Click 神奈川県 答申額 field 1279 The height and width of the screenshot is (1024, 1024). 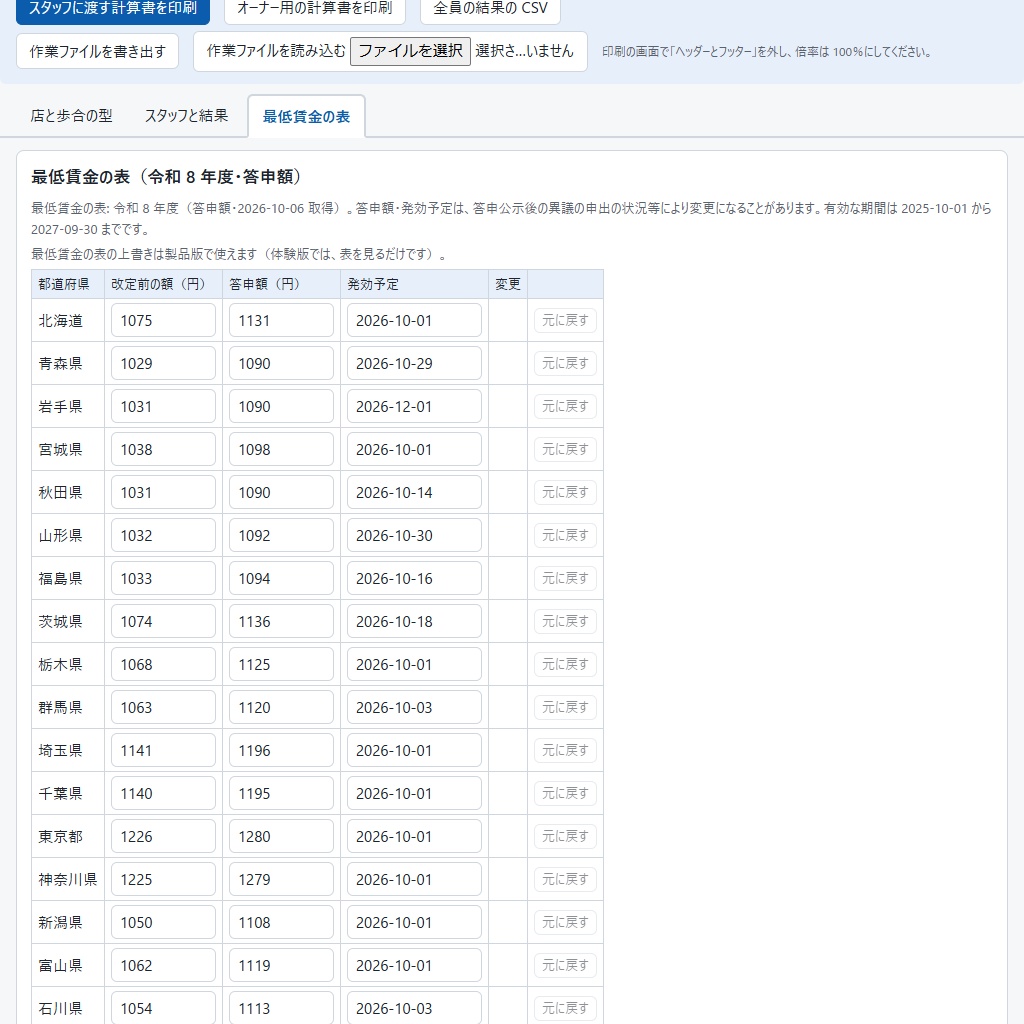tap(281, 880)
